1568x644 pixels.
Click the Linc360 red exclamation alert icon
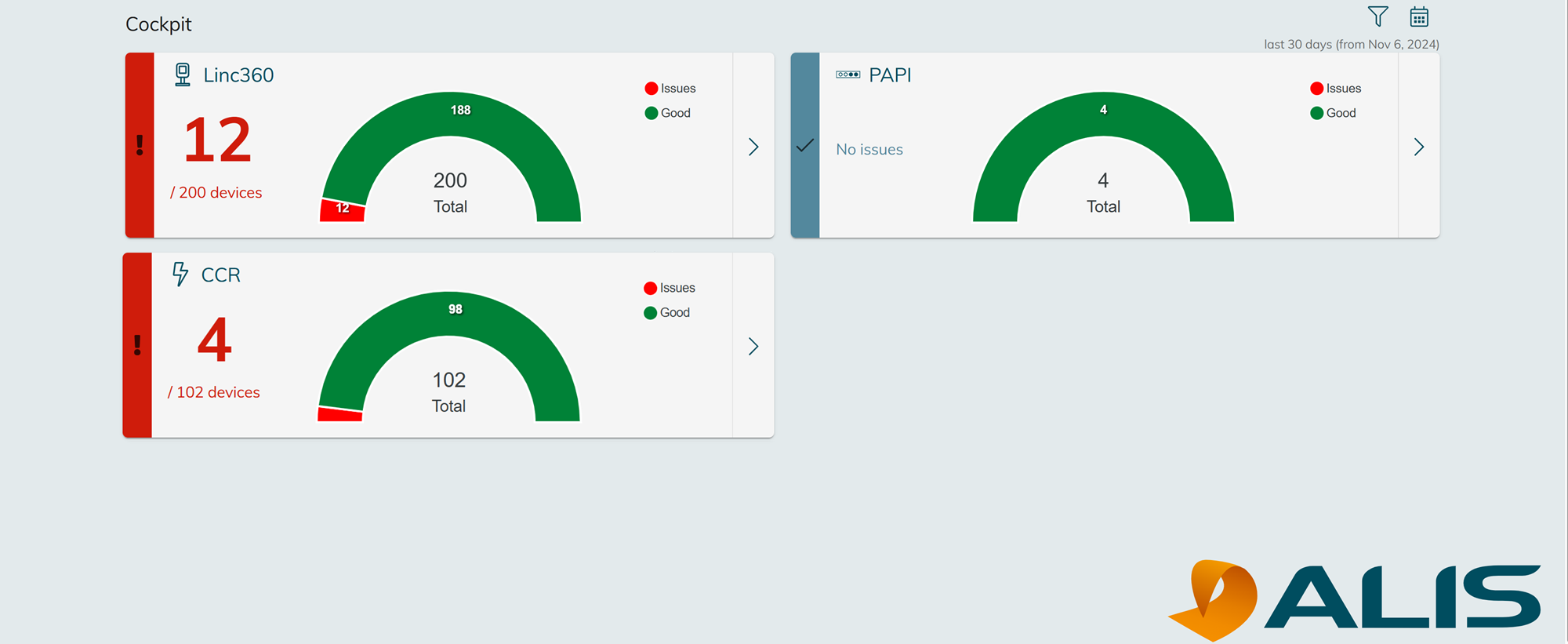coord(140,145)
